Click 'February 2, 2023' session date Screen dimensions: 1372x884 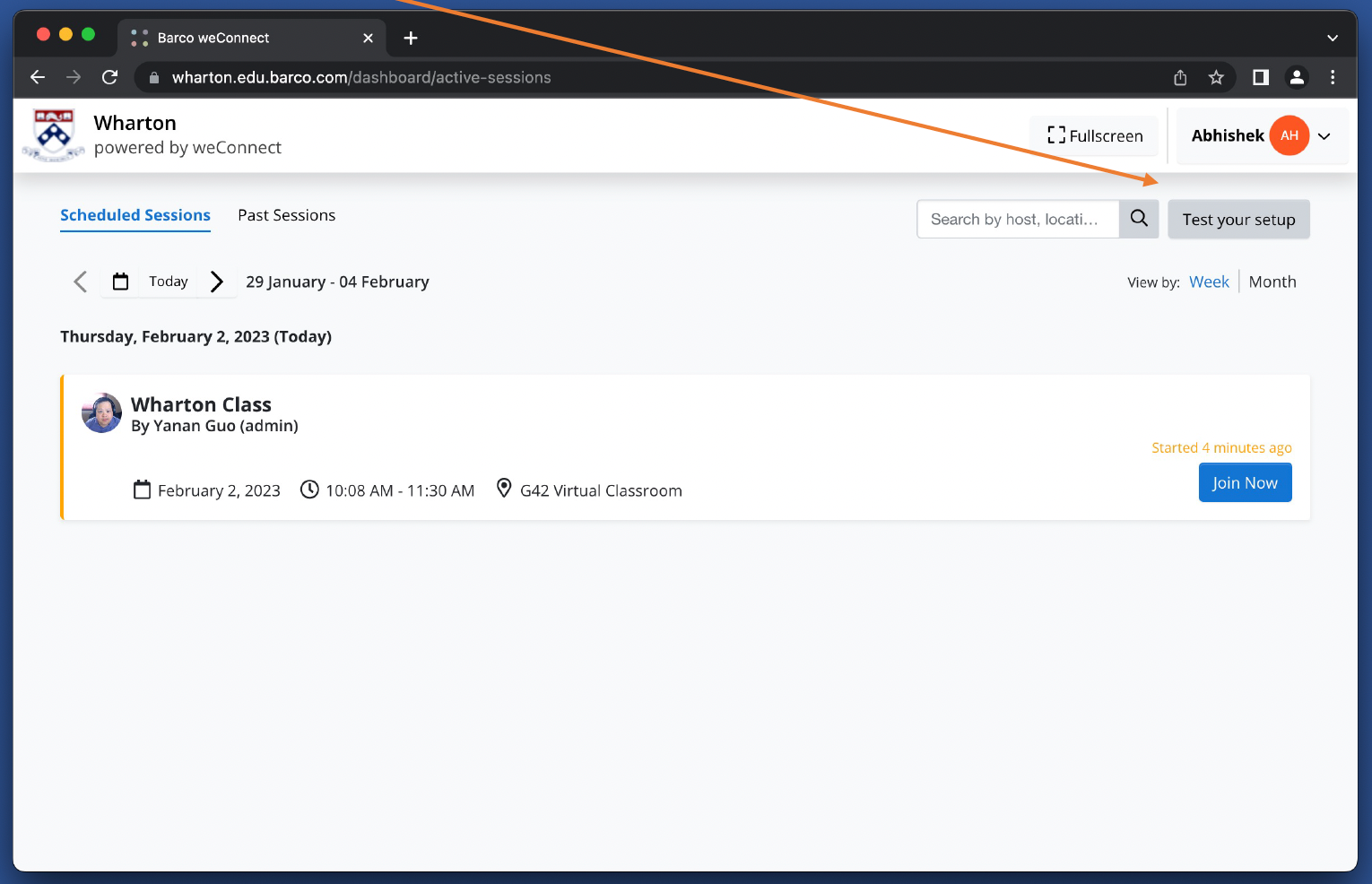(219, 490)
